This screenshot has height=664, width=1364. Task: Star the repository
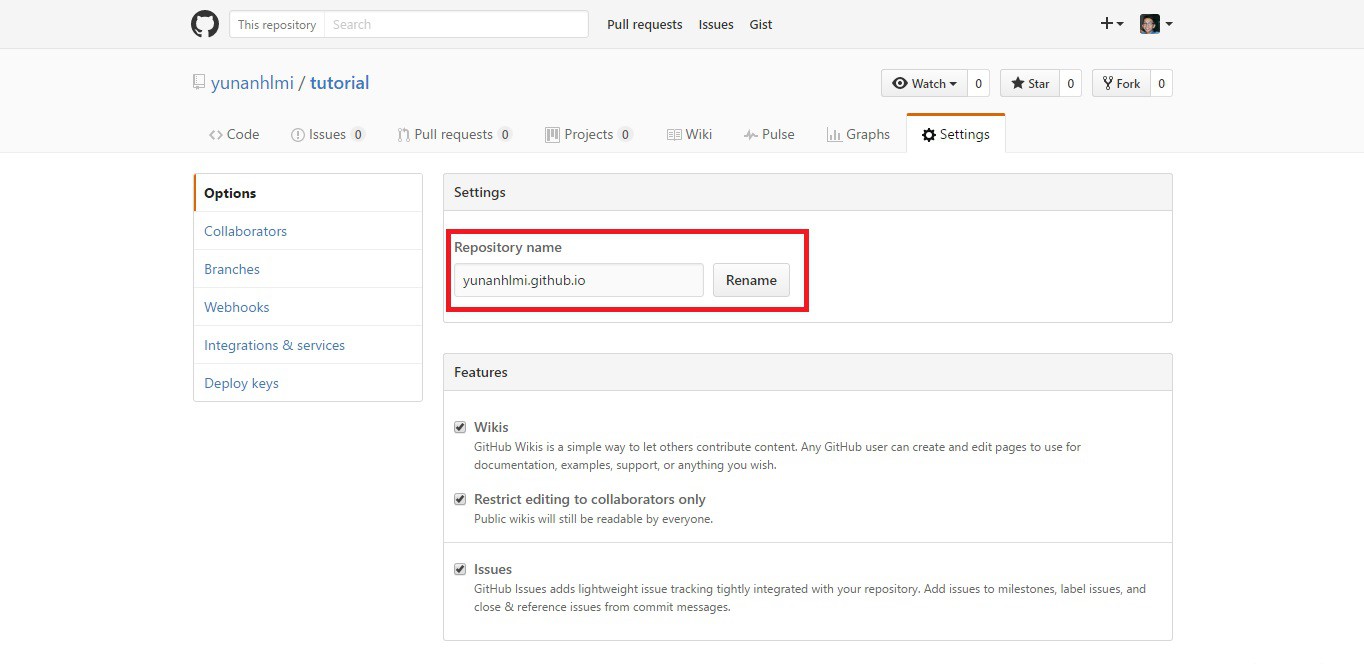pos(1030,83)
